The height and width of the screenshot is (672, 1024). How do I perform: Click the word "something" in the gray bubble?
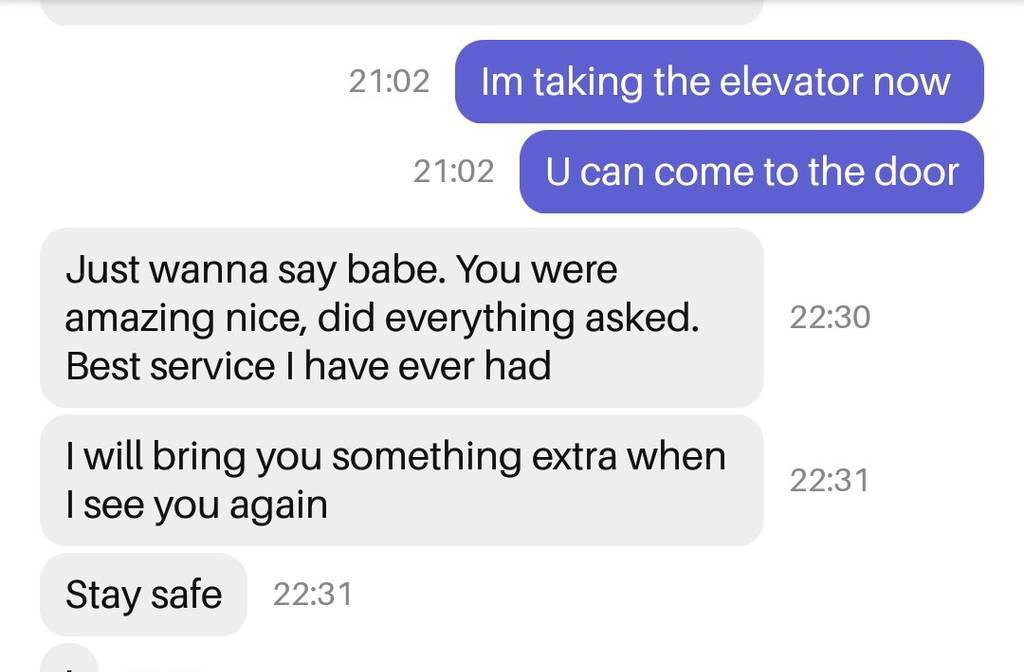tap(426, 456)
